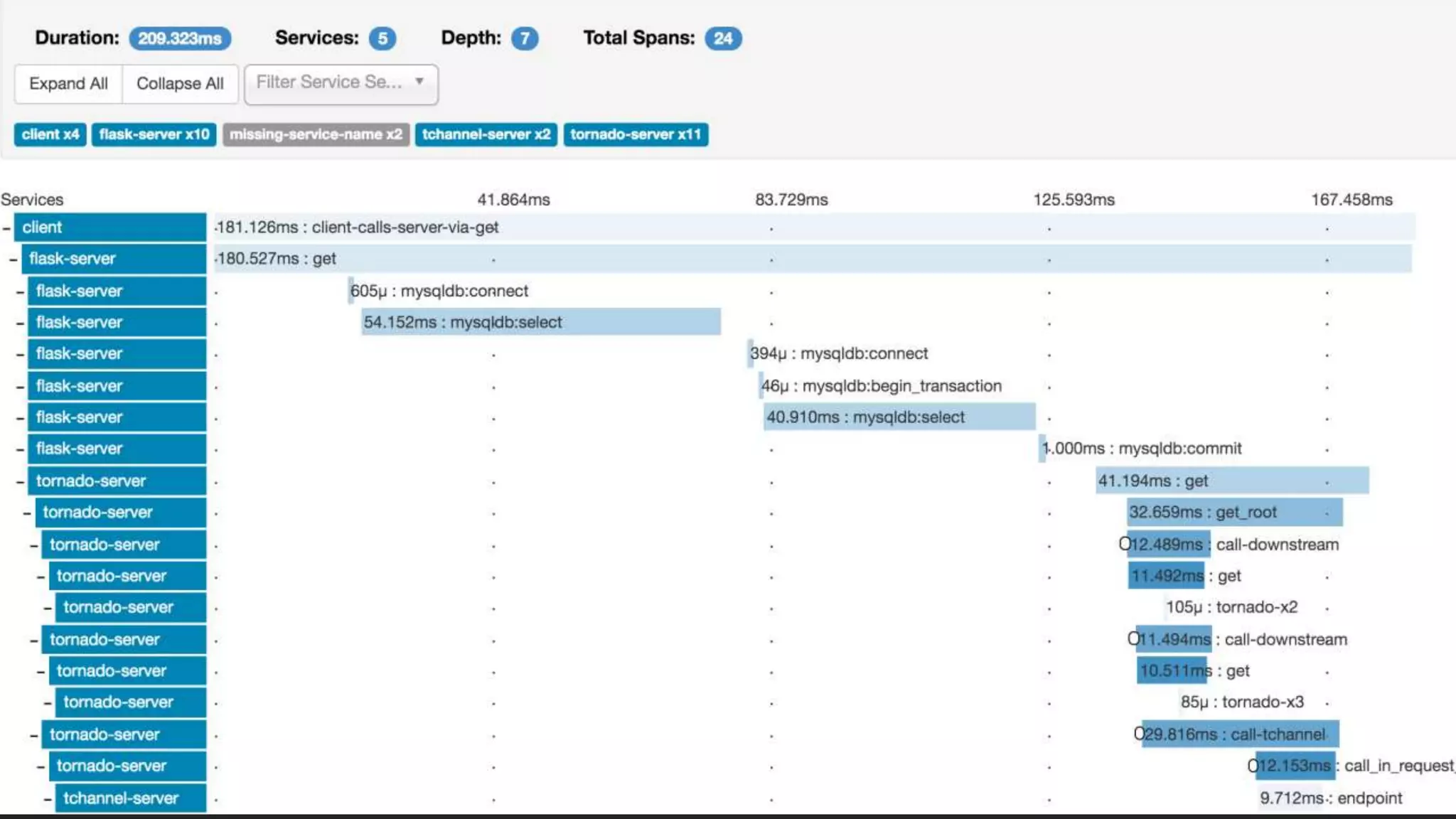Click the 605µ mysqldb:connect span
The width and height of the screenshot is (1456, 819).
pyautogui.click(x=350, y=291)
